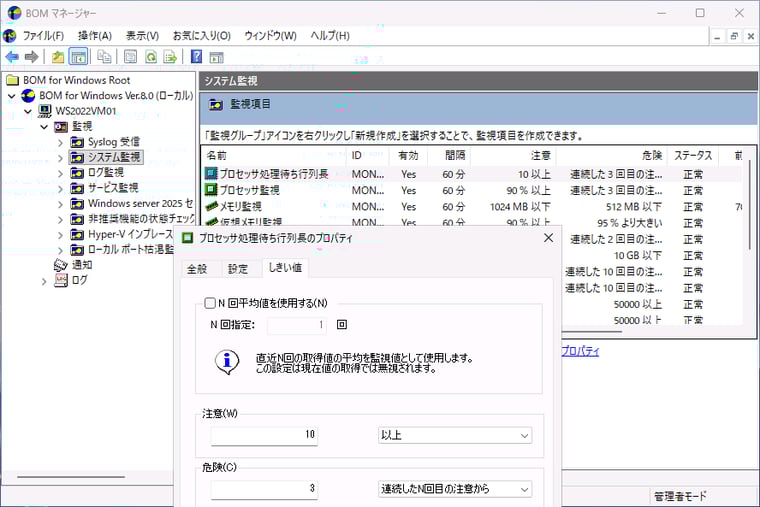Close the プロセッサ処理待ち行列長 properties dialog

548,238
